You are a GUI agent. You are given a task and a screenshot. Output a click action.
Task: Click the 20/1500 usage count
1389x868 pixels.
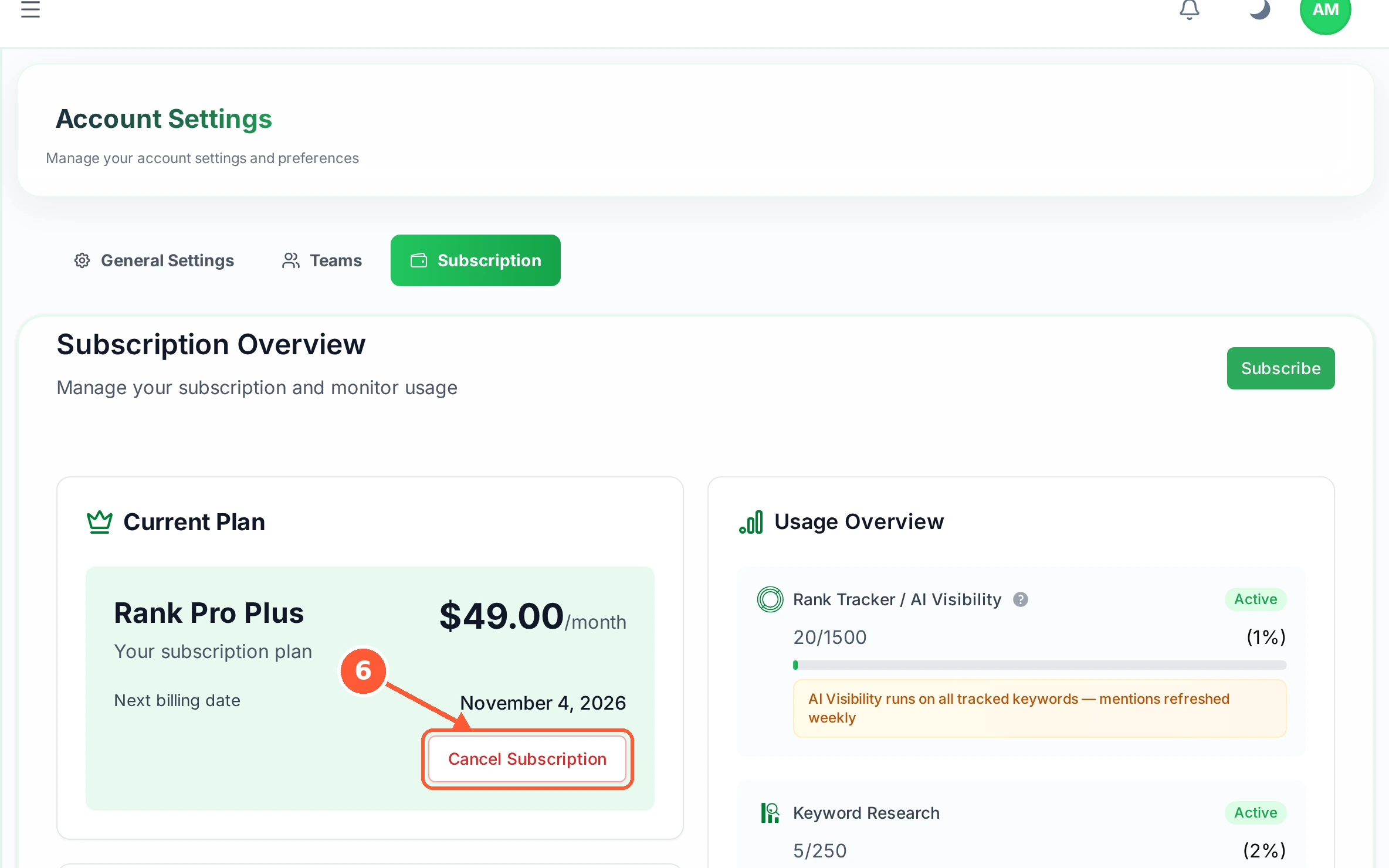click(x=830, y=637)
